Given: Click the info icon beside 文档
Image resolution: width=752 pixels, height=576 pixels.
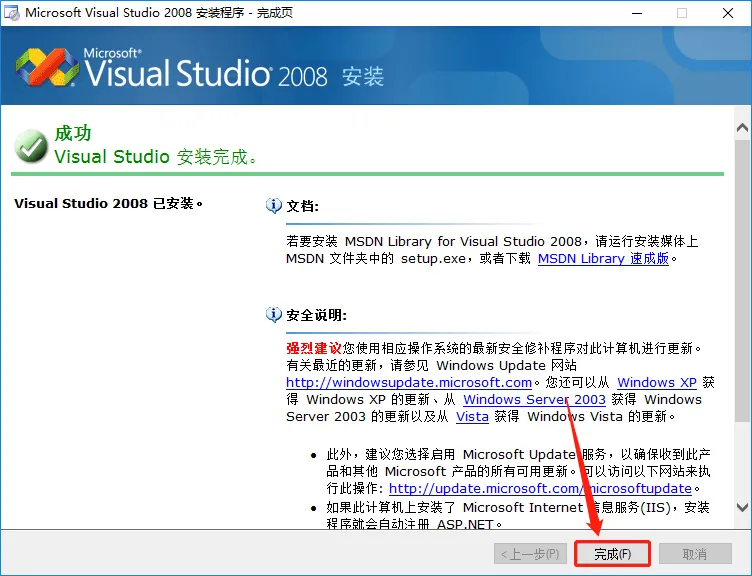Looking at the screenshot, I should click(273, 205).
